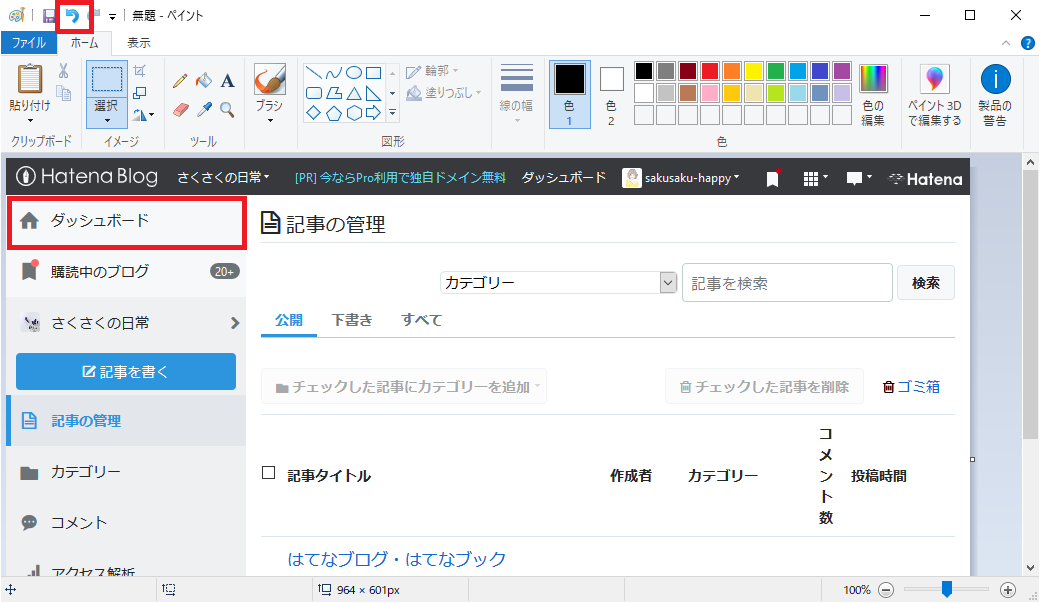This screenshot has width=1040, height=603.
Task: Open the Select tool dropdown
Action: click(107, 120)
